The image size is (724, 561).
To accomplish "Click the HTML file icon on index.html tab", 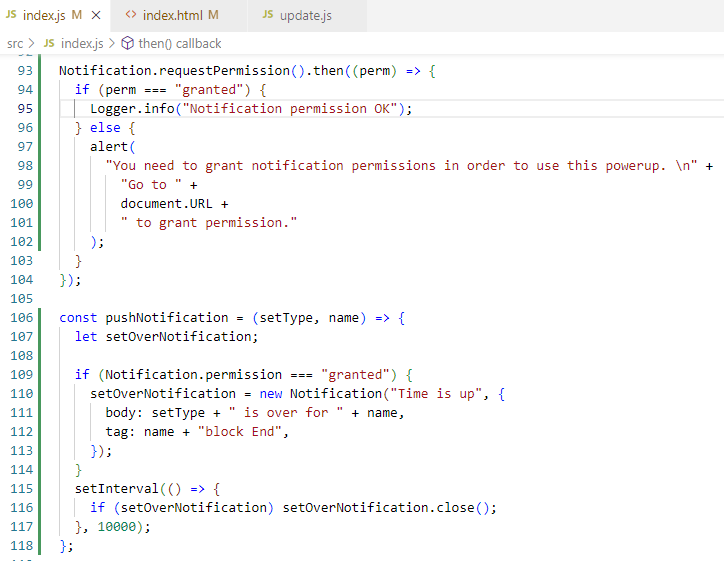I will click(x=131, y=15).
